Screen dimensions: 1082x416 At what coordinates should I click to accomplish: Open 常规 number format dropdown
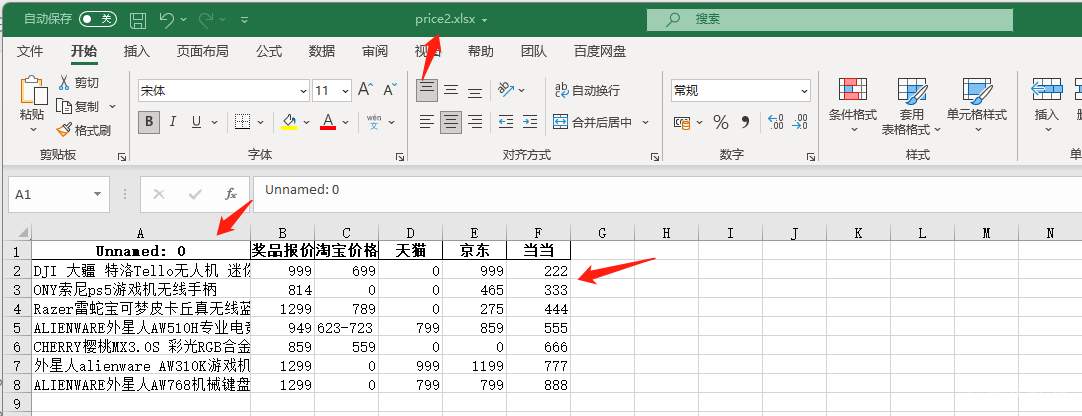tap(804, 90)
